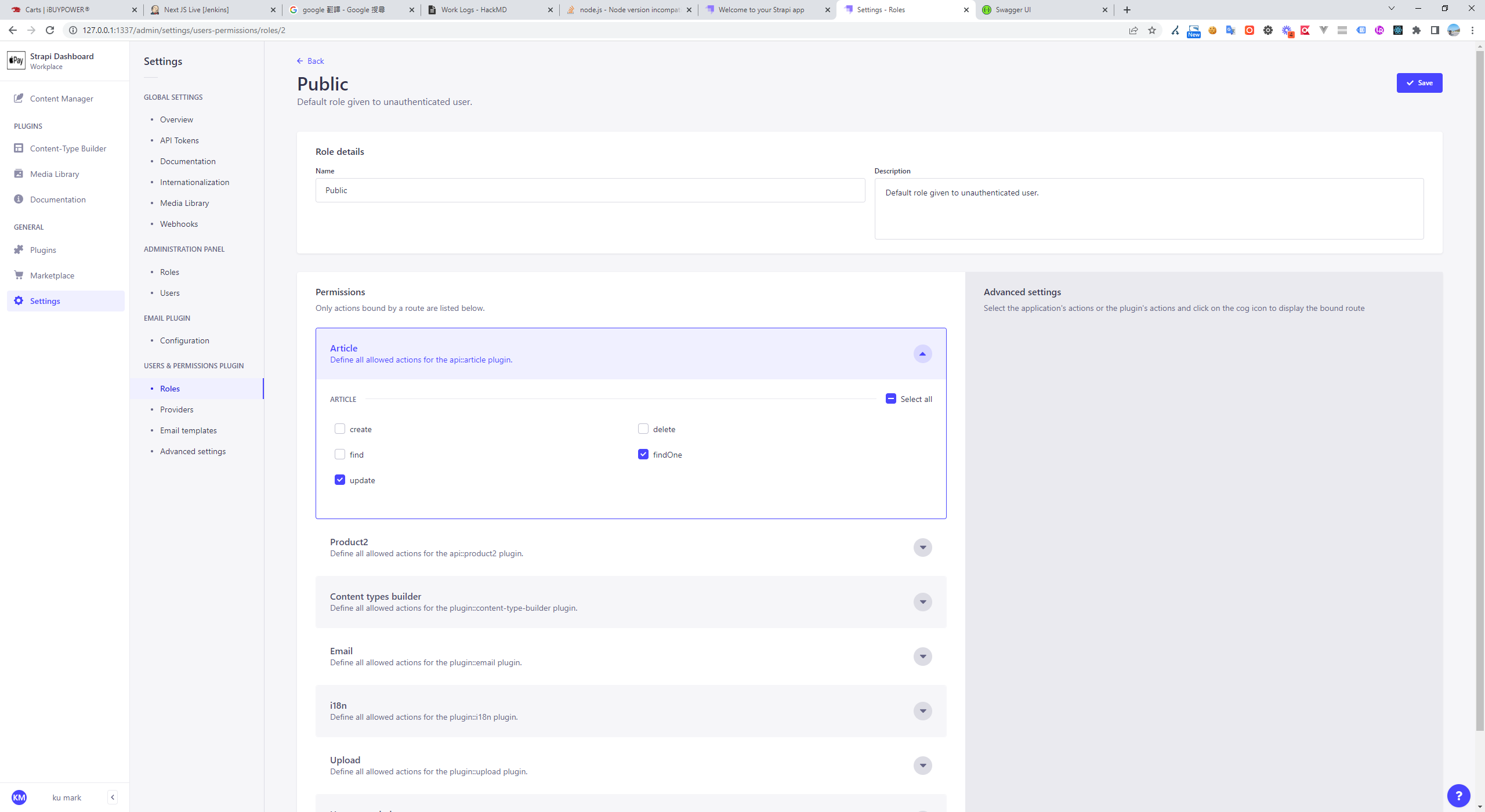
Task: Switch to the Swagger UI browser tab
Action: [x=1038, y=10]
